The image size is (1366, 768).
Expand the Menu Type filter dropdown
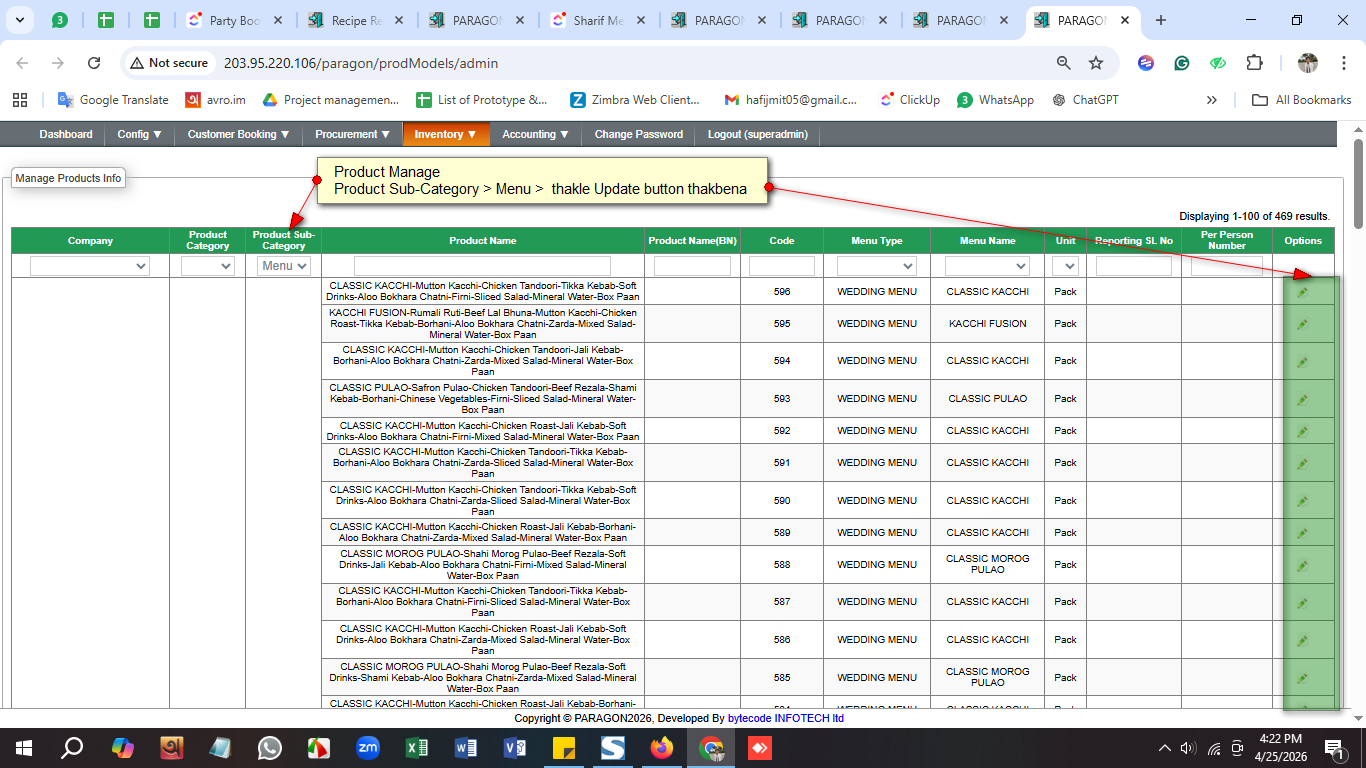876,266
